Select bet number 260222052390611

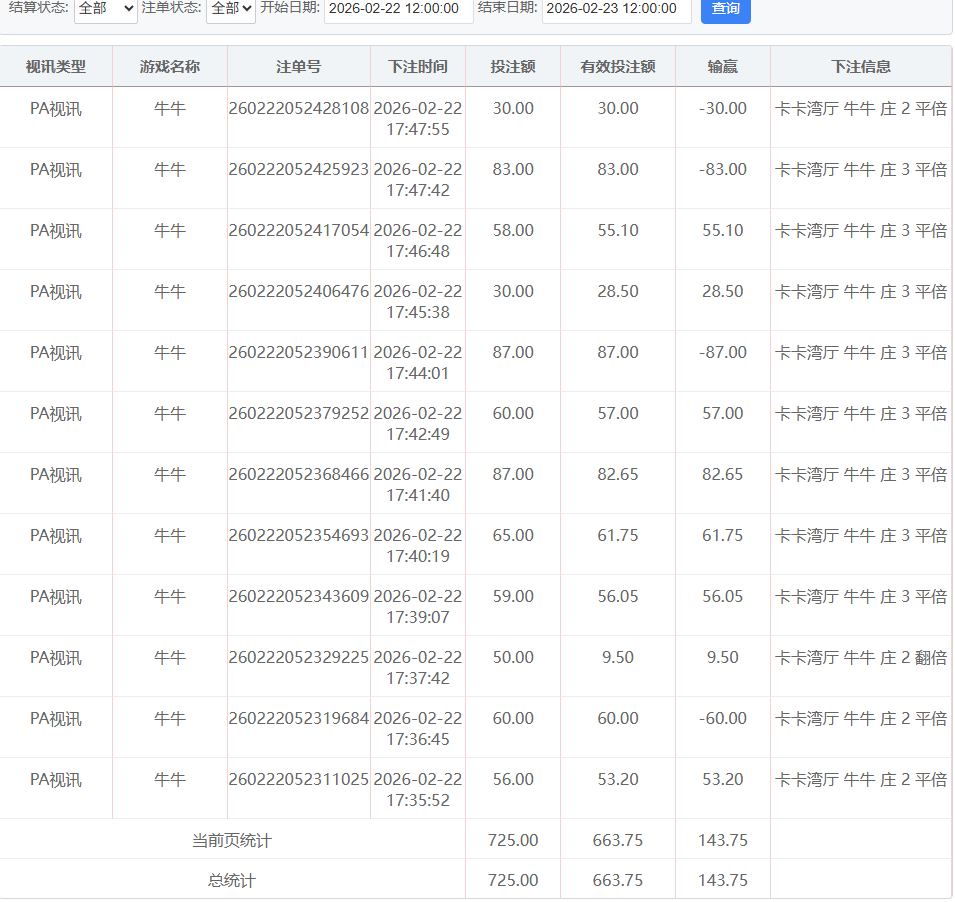298,353
